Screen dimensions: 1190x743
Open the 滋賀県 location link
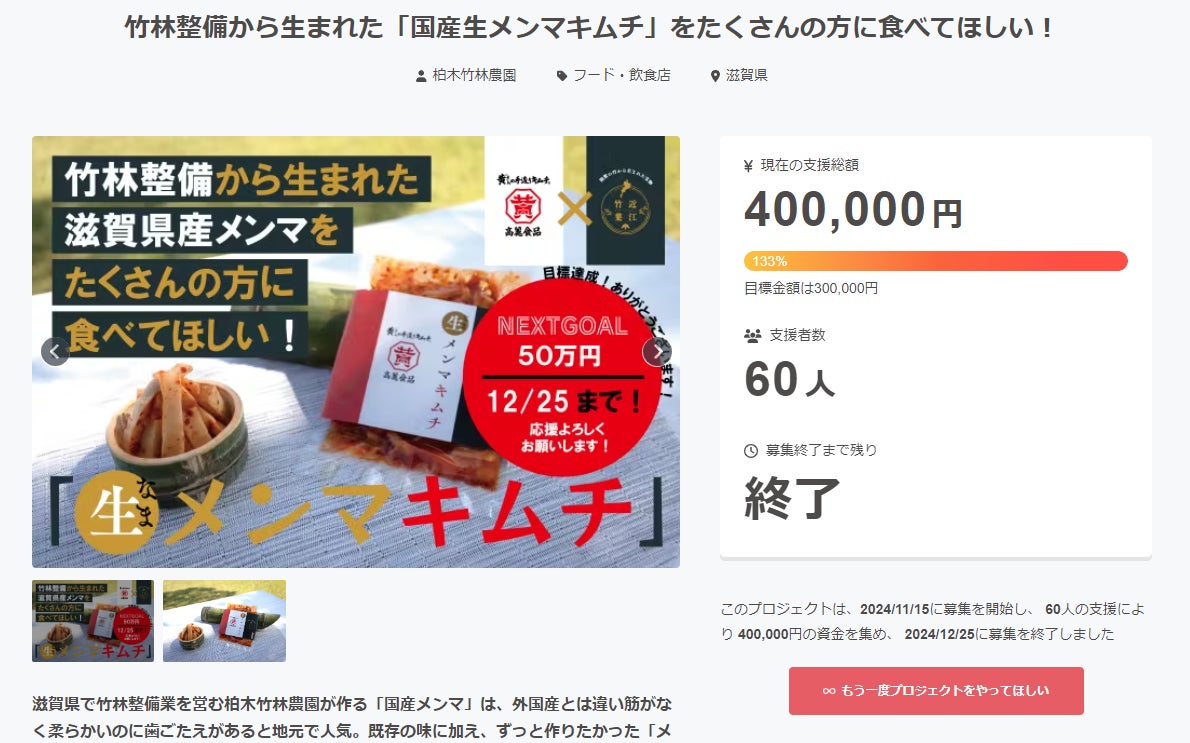click(747, 75)
